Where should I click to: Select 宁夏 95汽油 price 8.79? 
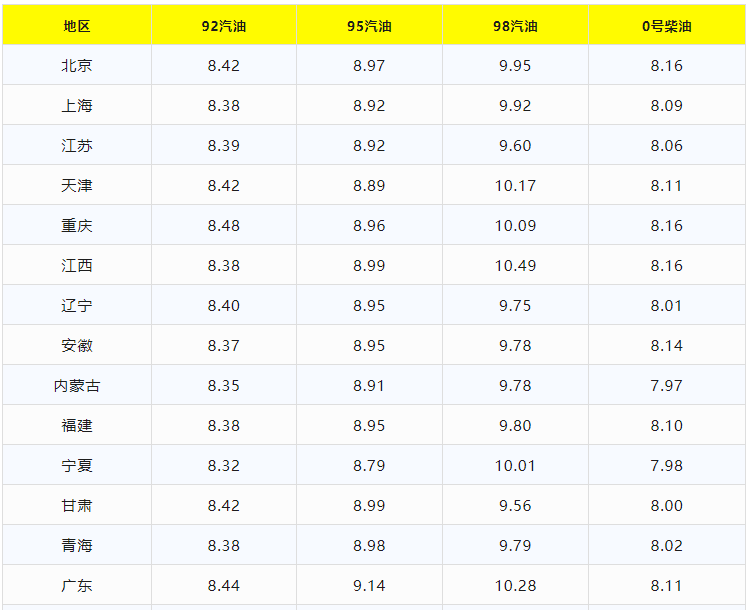pos(369,466)
